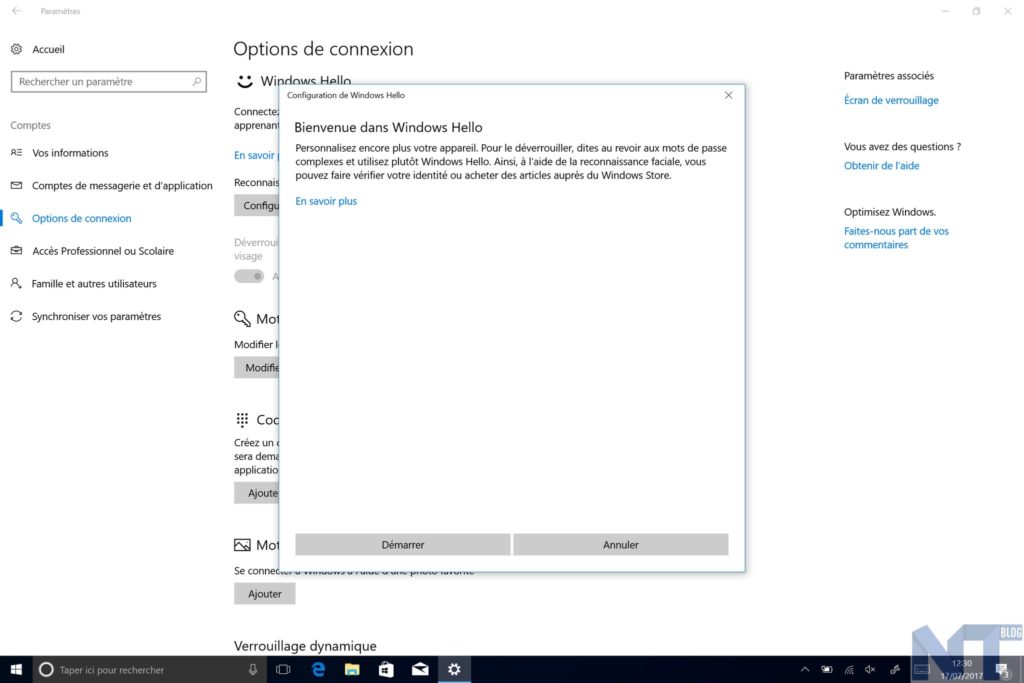Viewport: 1024px width, 683px height.
Task: Click Taper ici pour rechercher box
Action: click(149, 669)
